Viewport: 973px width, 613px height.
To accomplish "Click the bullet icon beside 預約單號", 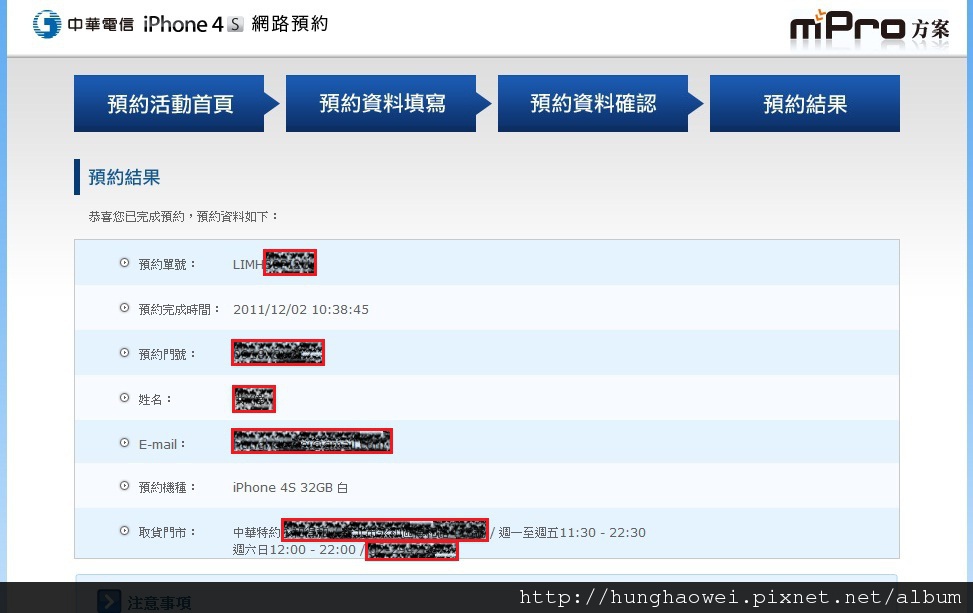I will 125,263.
